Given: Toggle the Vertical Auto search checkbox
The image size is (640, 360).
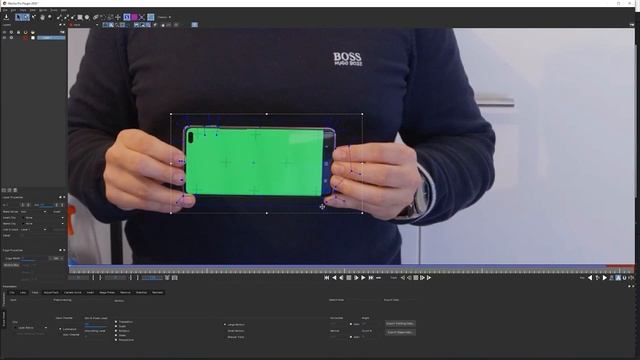Looking at the screenshot, I should pyautogui.click(x=351, y=337).
